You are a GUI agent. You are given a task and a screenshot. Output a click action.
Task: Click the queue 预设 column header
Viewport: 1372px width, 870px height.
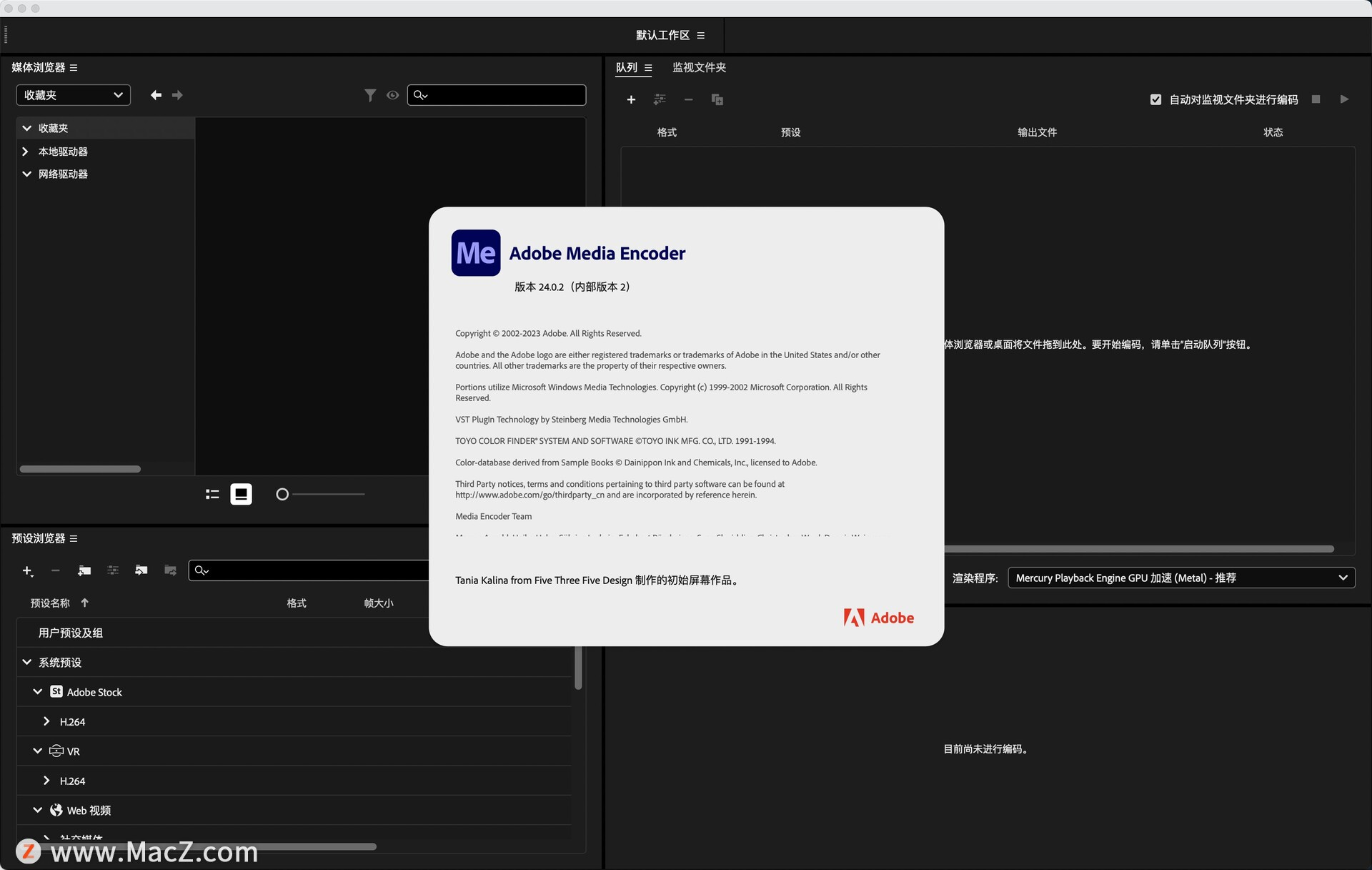click(x=790, y=132)
